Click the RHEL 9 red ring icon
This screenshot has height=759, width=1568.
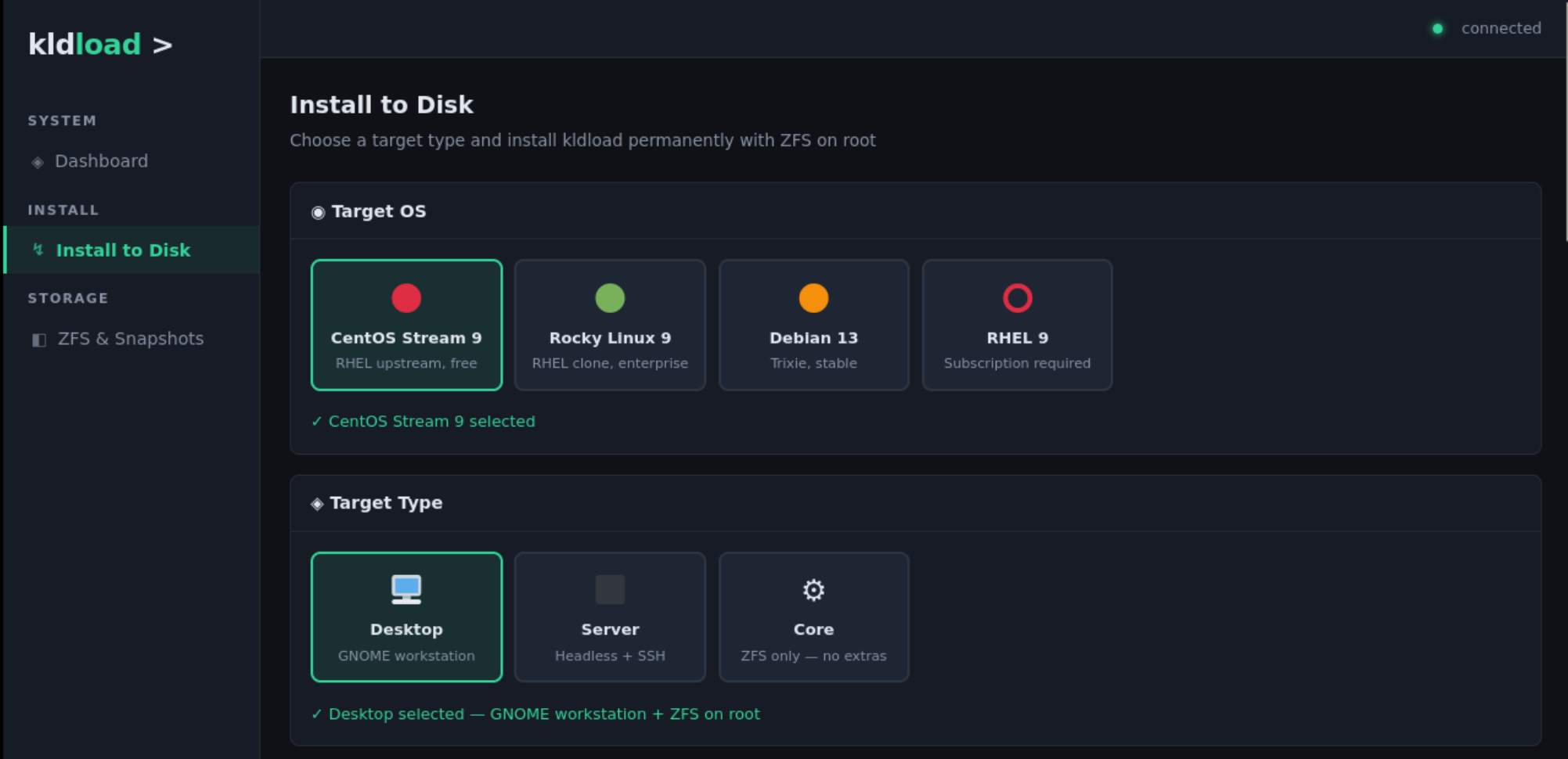[x=1017, y=297]
